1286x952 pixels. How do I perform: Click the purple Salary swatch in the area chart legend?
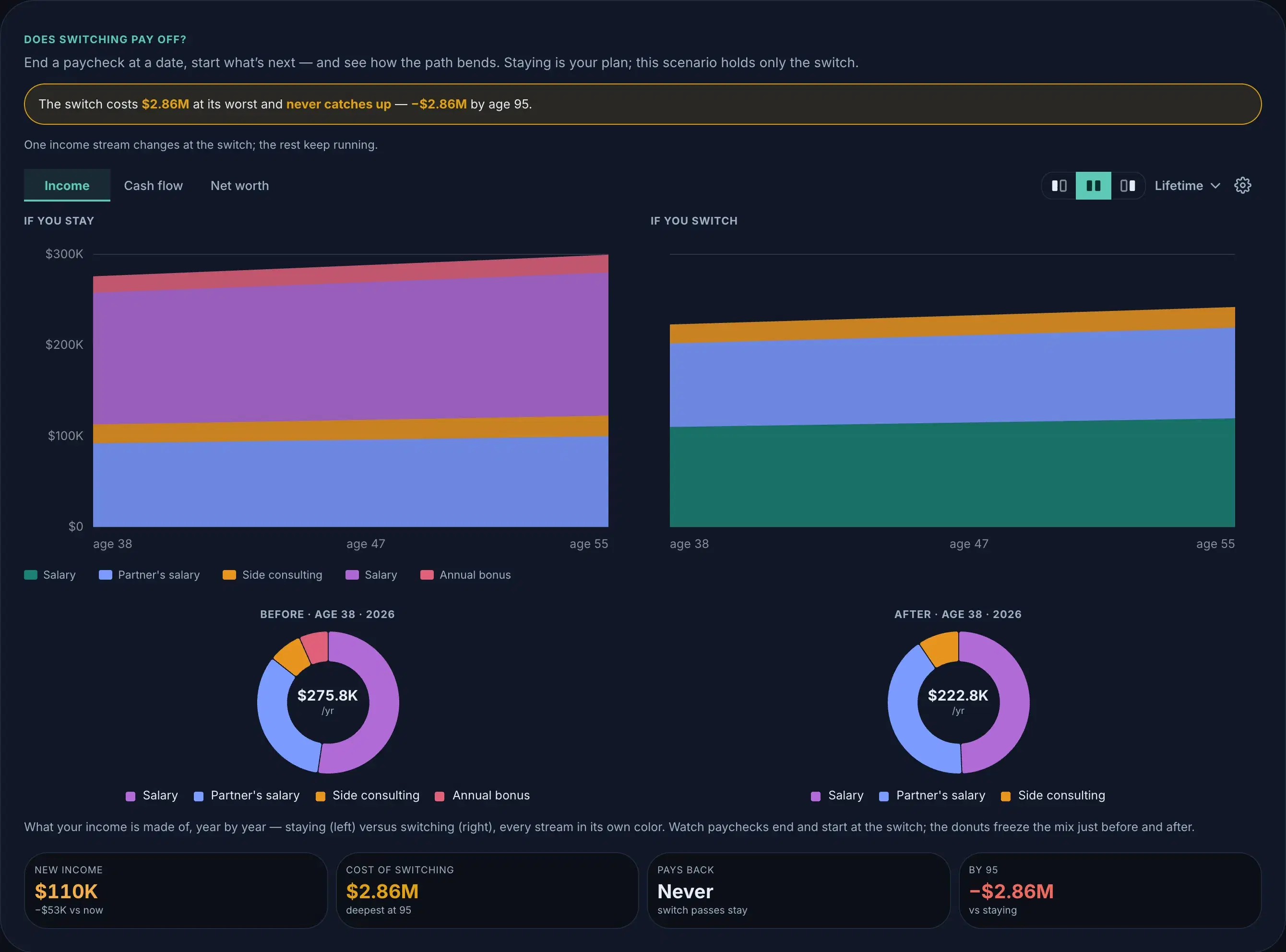tap(352, 574)
